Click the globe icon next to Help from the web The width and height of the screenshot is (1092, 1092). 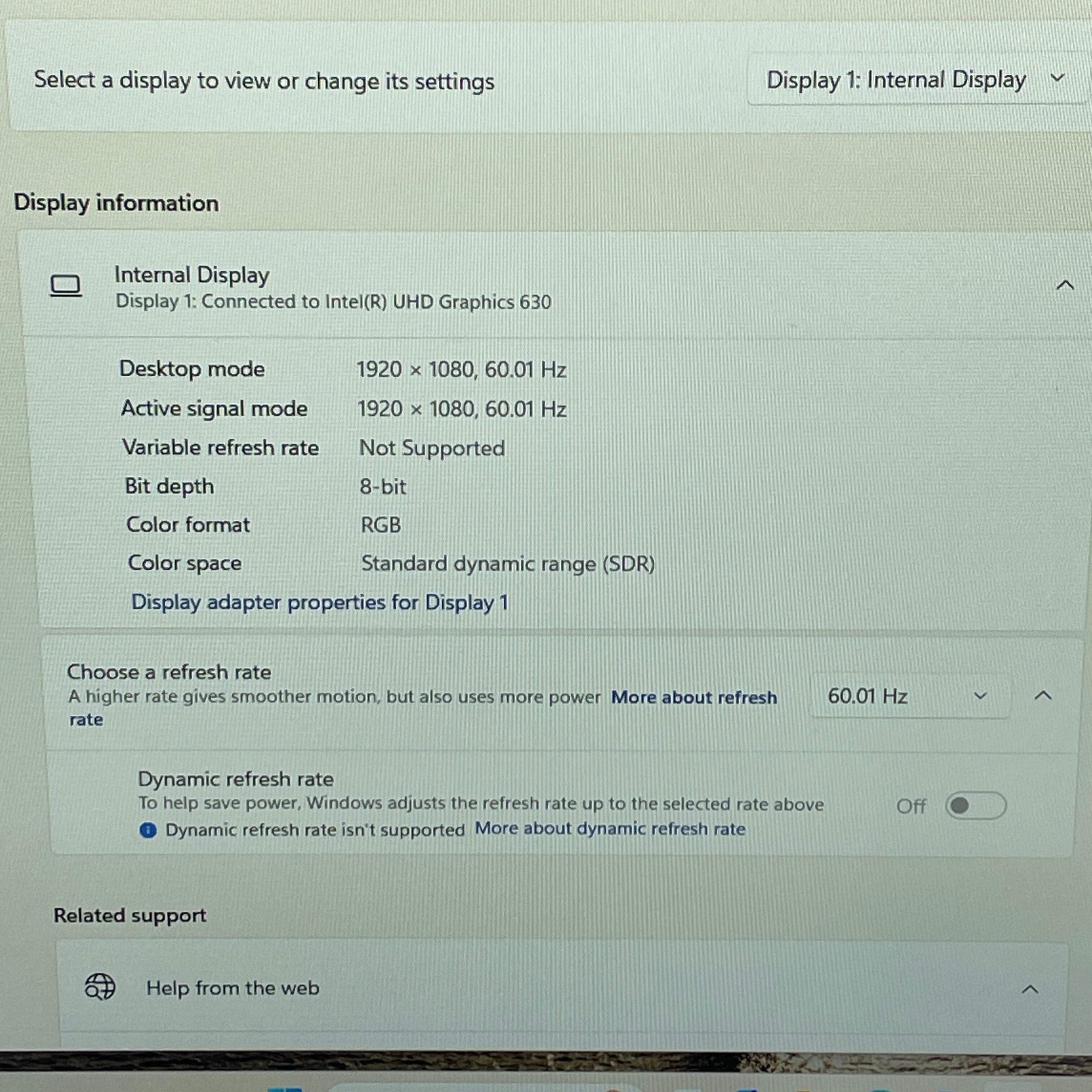pyautogui.click(x=100, y=987)
